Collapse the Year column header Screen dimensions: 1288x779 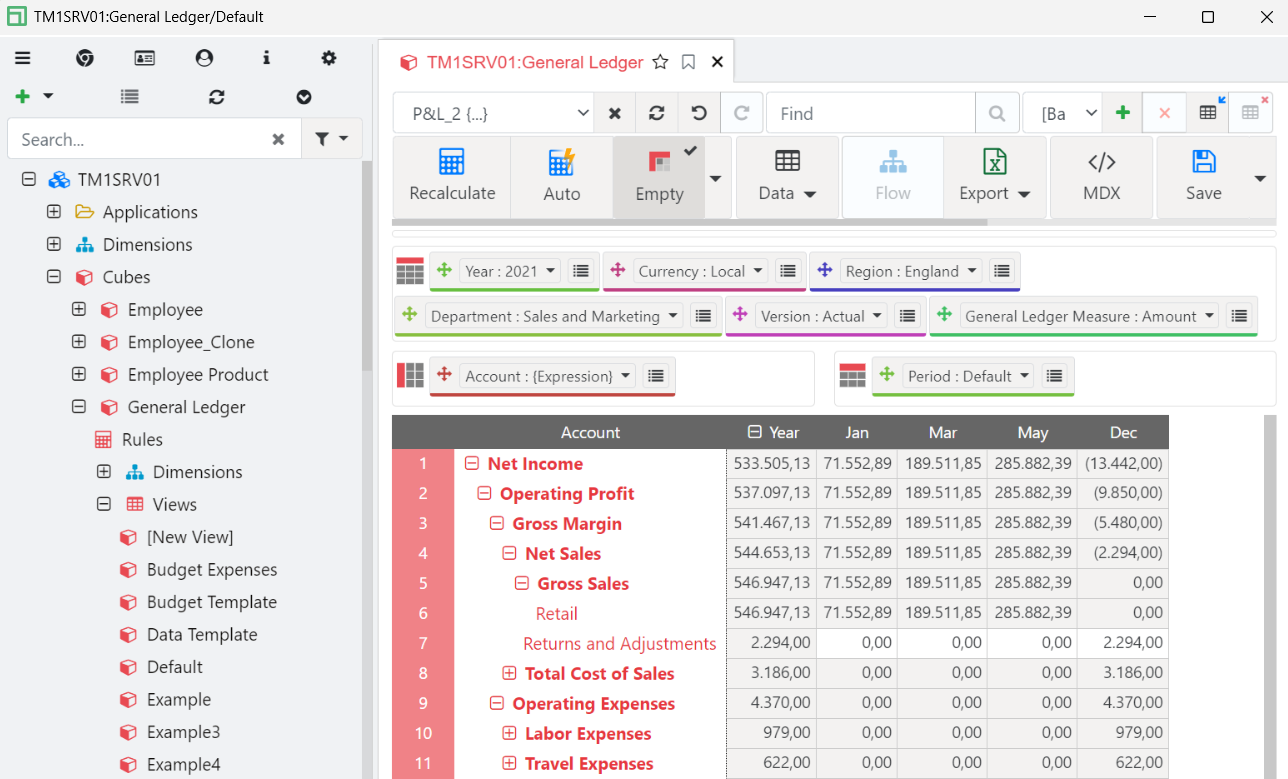pos(755,432)
